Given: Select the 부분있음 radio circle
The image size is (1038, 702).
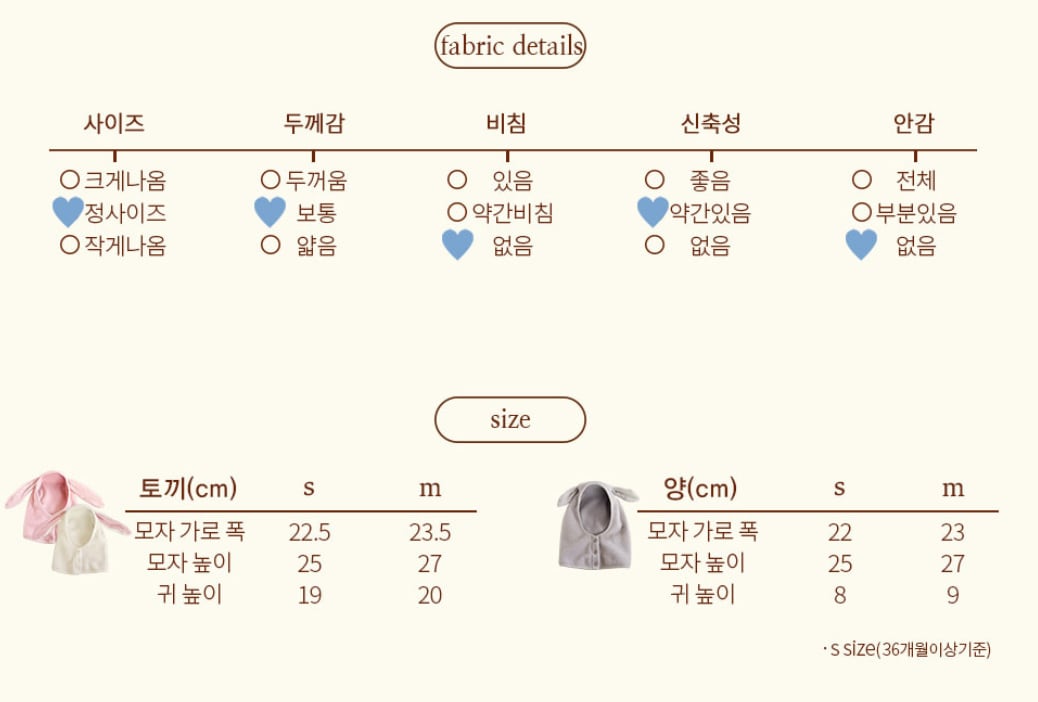Looking at the screenshot, I should [x=862, y=212].
